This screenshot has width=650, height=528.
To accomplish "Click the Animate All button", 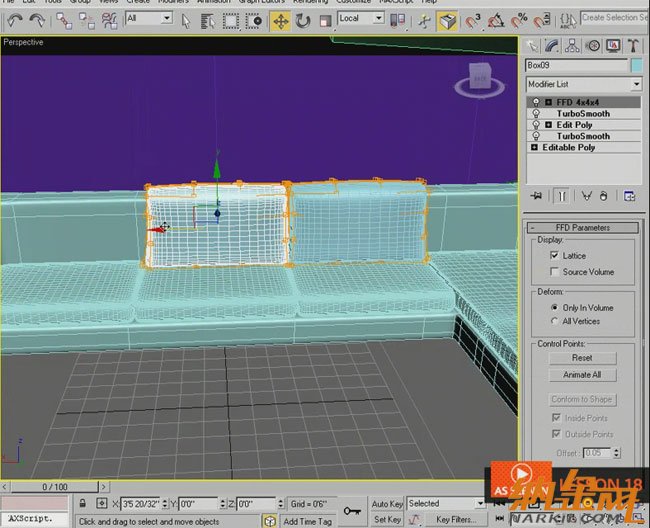I will 582,375.
